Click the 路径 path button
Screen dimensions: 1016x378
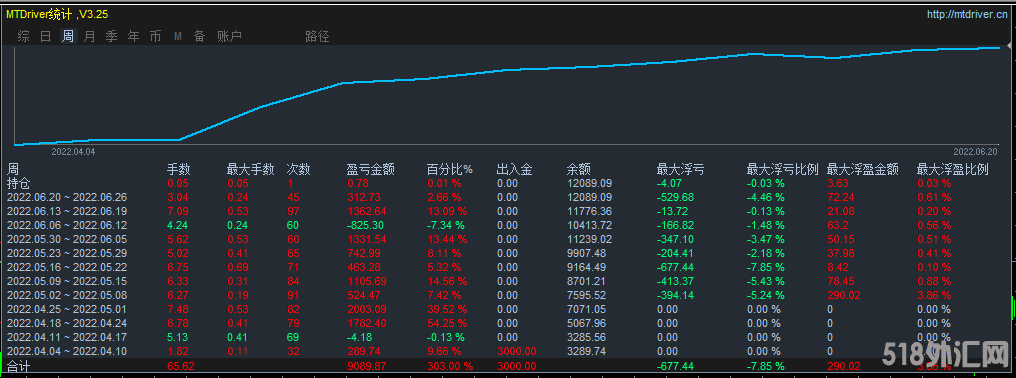tap(318, 36)
